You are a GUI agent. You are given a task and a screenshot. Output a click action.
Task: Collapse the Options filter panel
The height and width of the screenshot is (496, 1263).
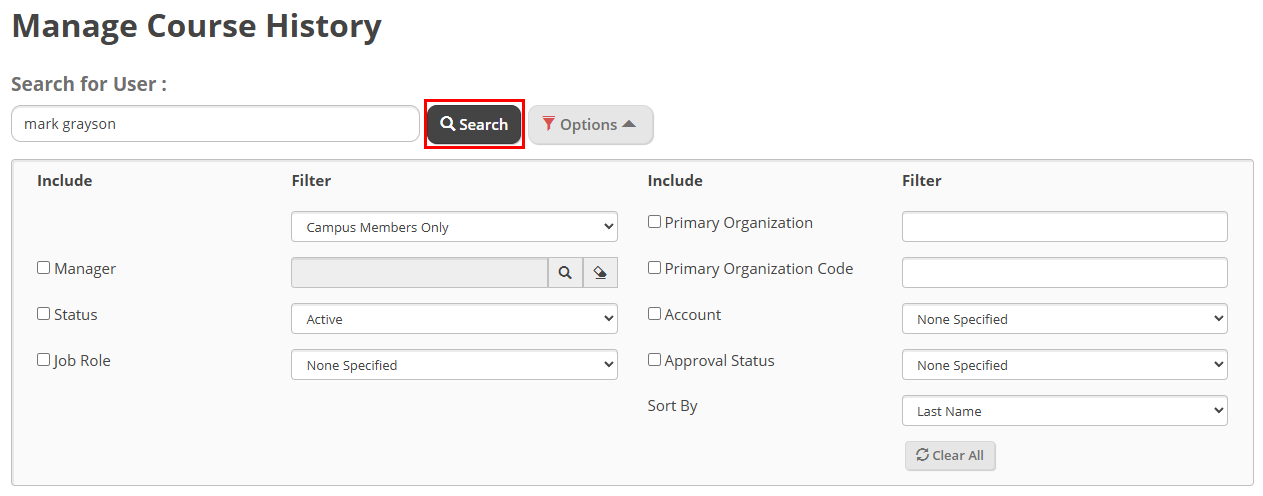click(x=591, y=125)
